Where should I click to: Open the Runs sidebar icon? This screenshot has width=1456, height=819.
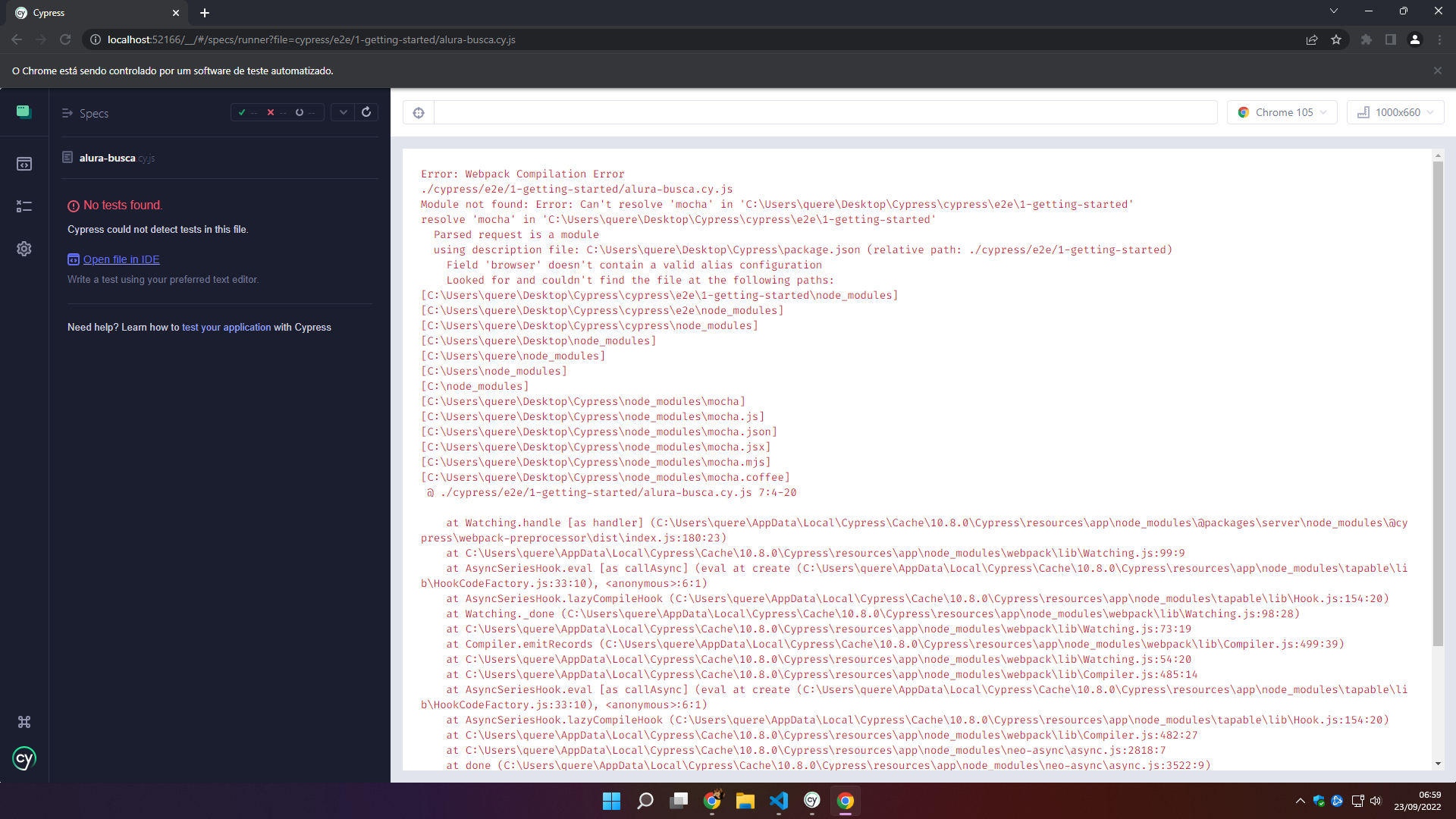24,206
